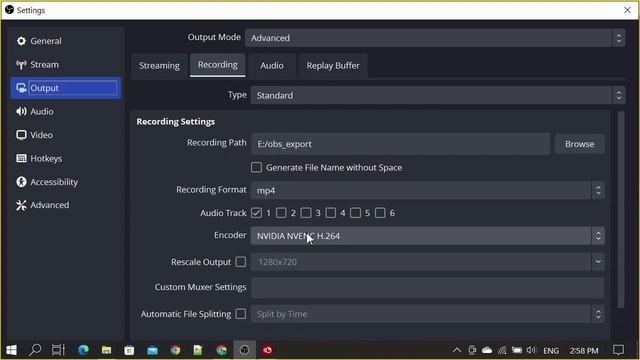Open Microsoft Store from the taskbar

coord(129,350)
